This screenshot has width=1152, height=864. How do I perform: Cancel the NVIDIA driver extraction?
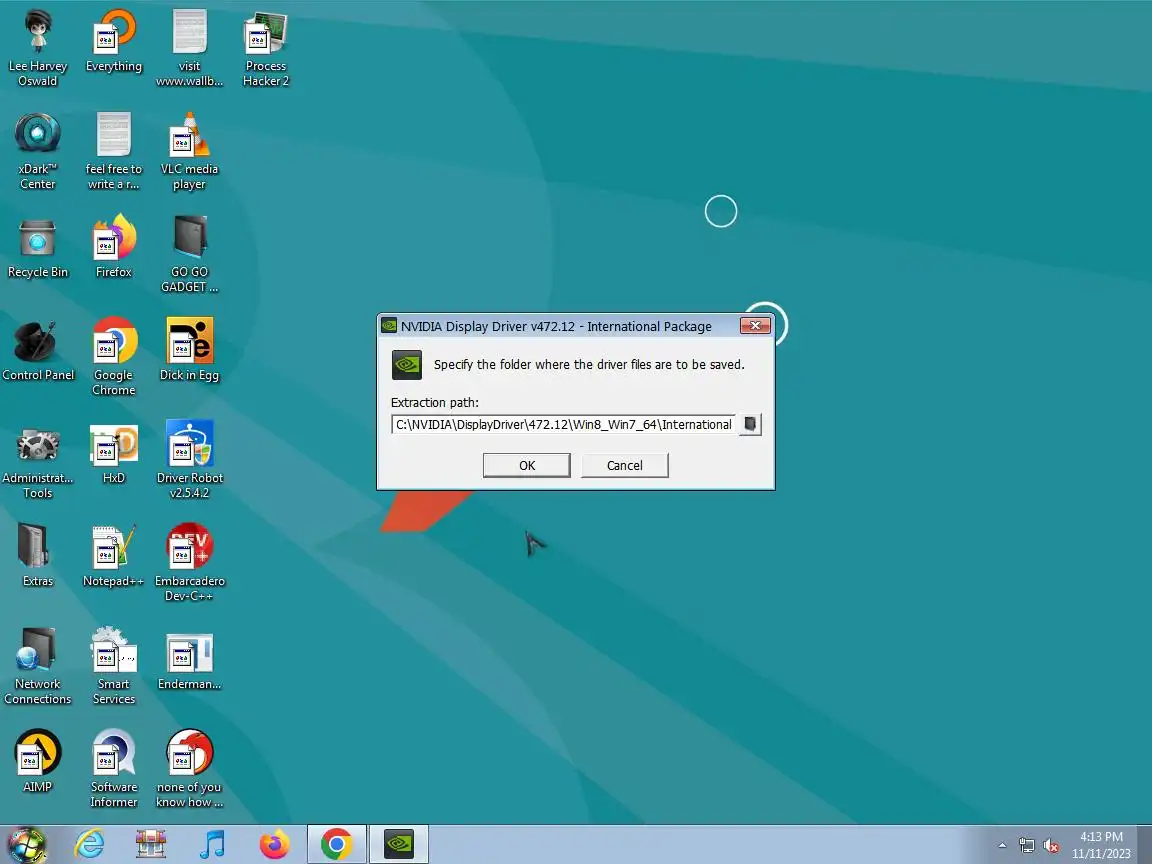pyautogui.click(x=624, y=465)
